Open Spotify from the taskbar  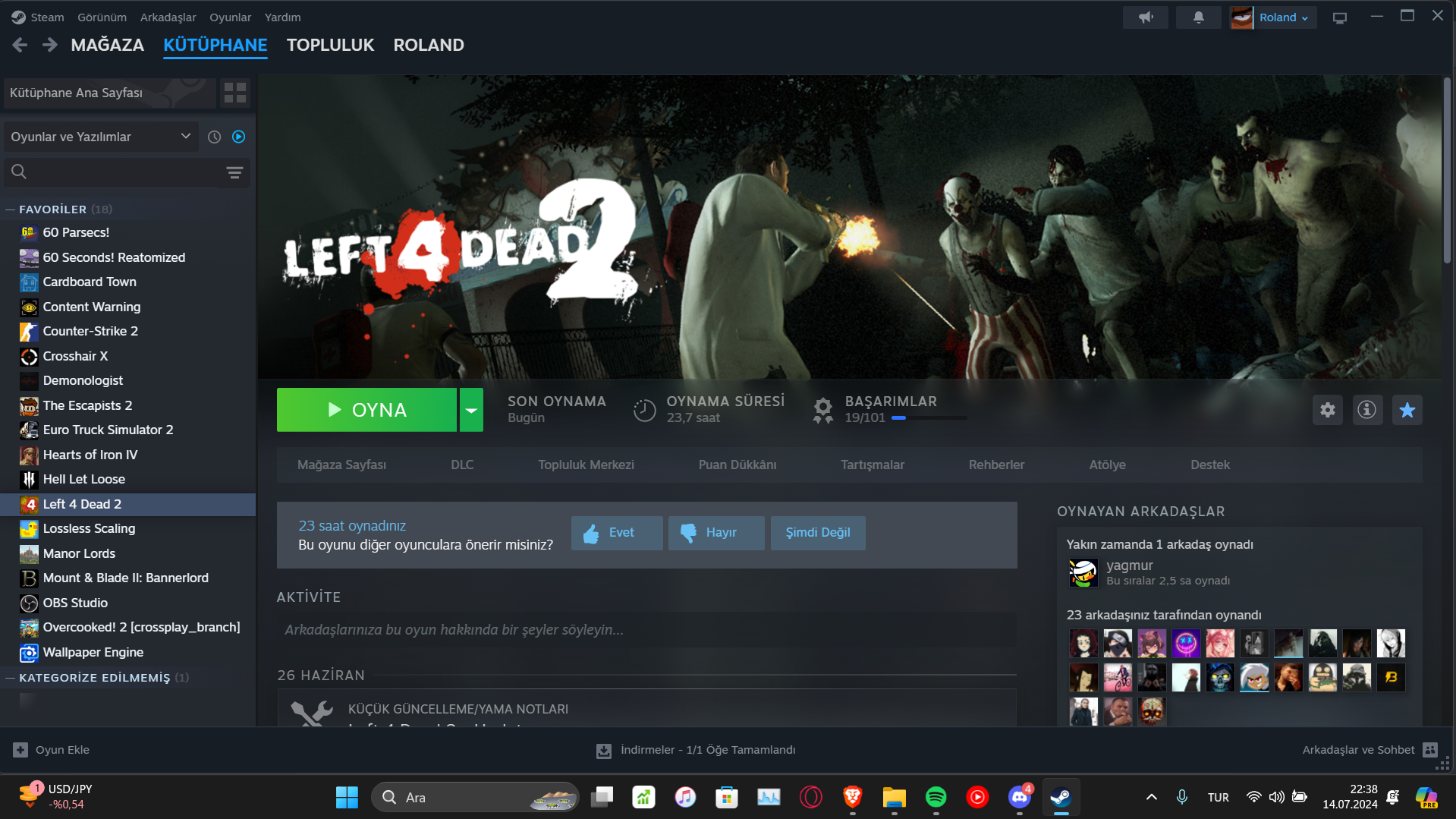pyautogui.click(x=936, y=797)
